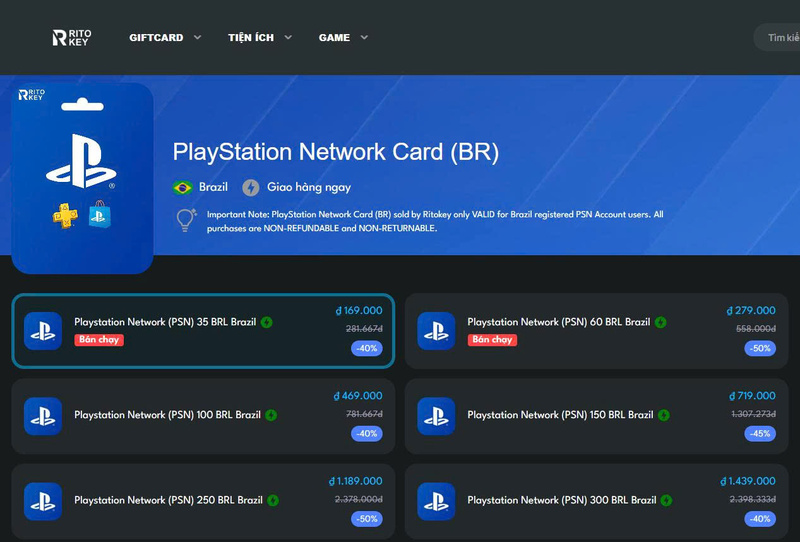Click the price đ 719.000
The width and height of the screenshot is (800, 542).
(x=753, y=396)
